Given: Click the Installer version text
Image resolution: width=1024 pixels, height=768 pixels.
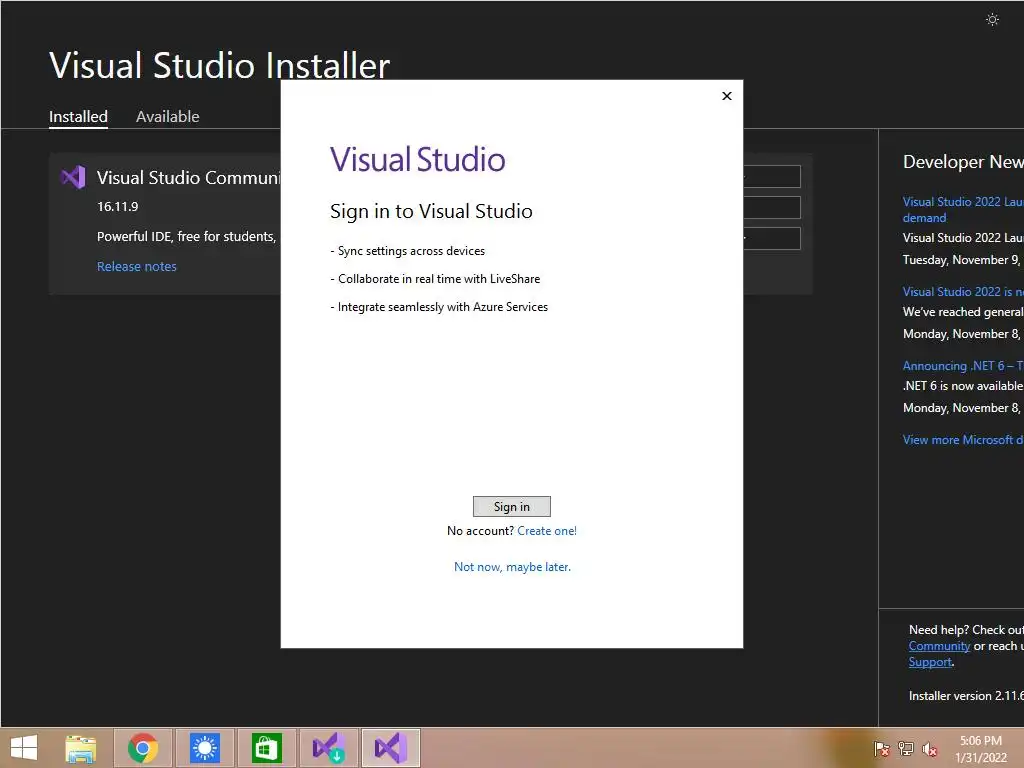Looking at the screenshot, I should click(966, 696).
